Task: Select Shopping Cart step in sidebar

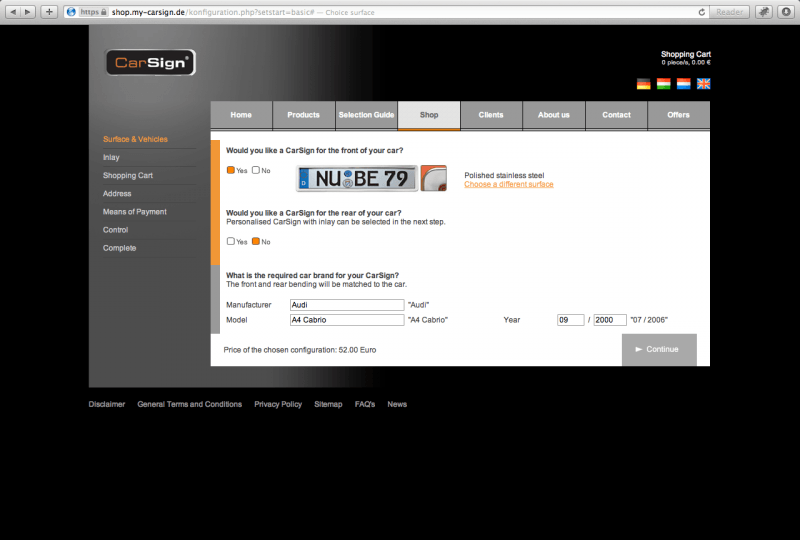Action: pos(128,176)
